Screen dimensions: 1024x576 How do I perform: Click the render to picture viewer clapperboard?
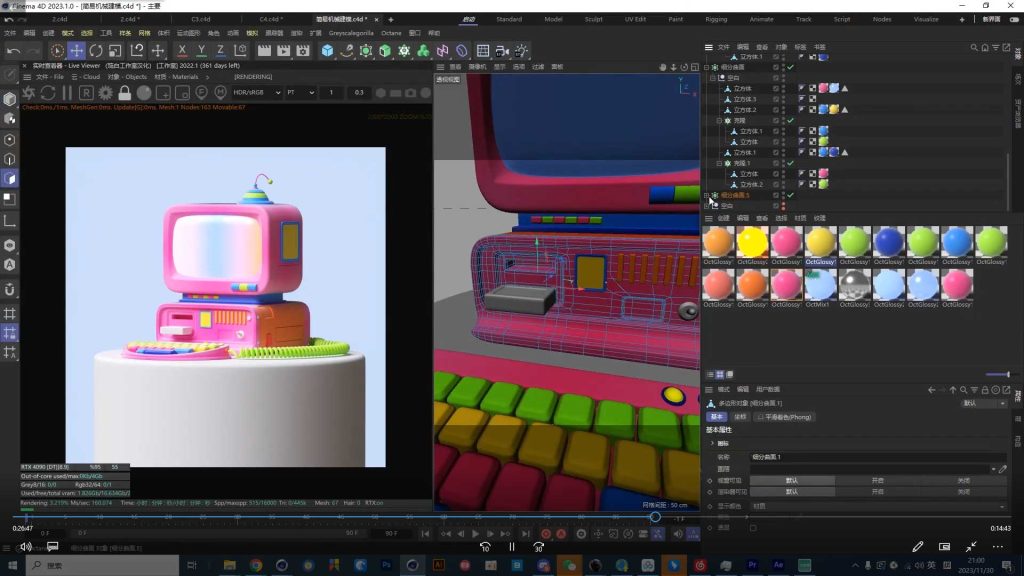point(284,50)
